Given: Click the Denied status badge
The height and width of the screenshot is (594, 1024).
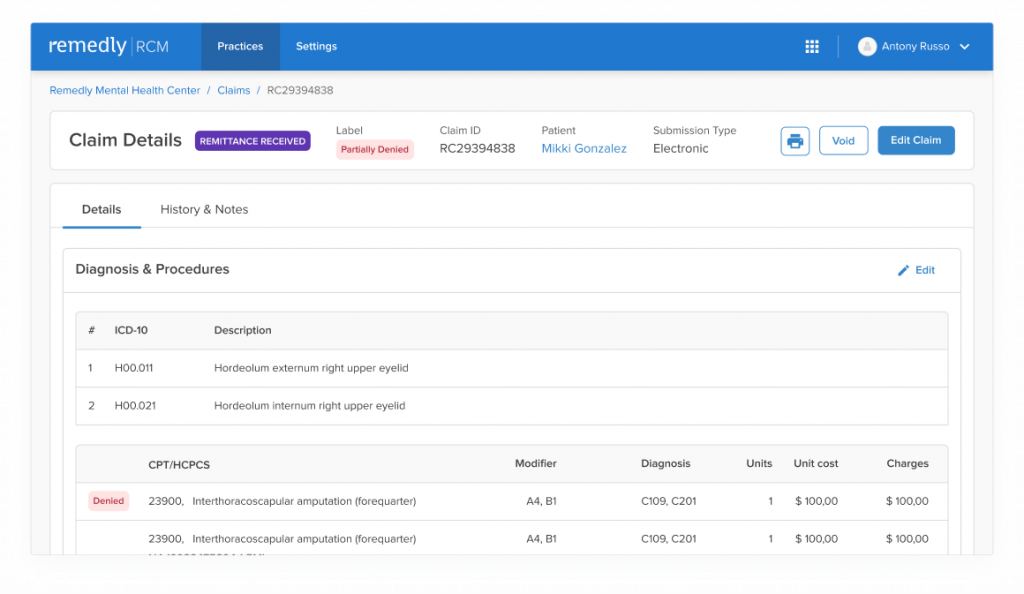Looking at the screenshot, I should tap(108, 500).
